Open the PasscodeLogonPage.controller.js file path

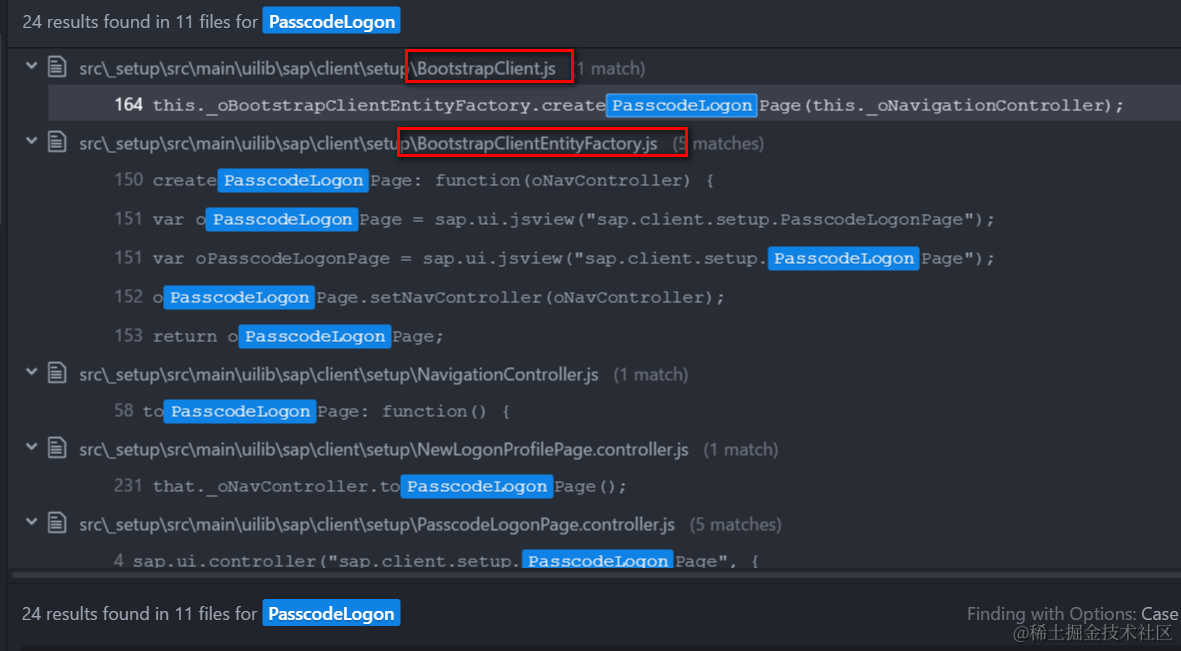377,524
